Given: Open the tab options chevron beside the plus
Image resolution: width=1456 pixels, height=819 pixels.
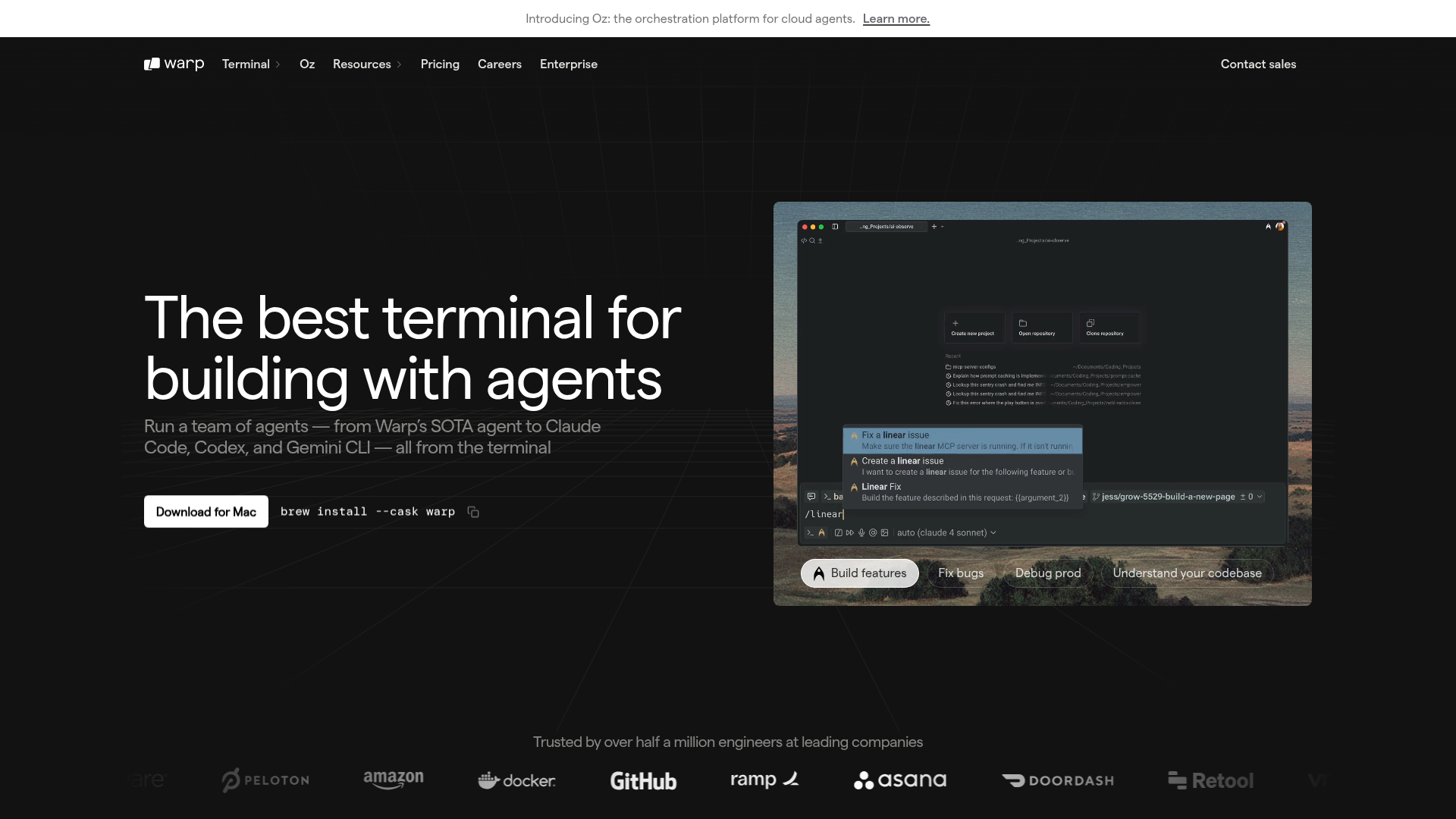Looking at the screenshot, I should click(x=943, y=226).
